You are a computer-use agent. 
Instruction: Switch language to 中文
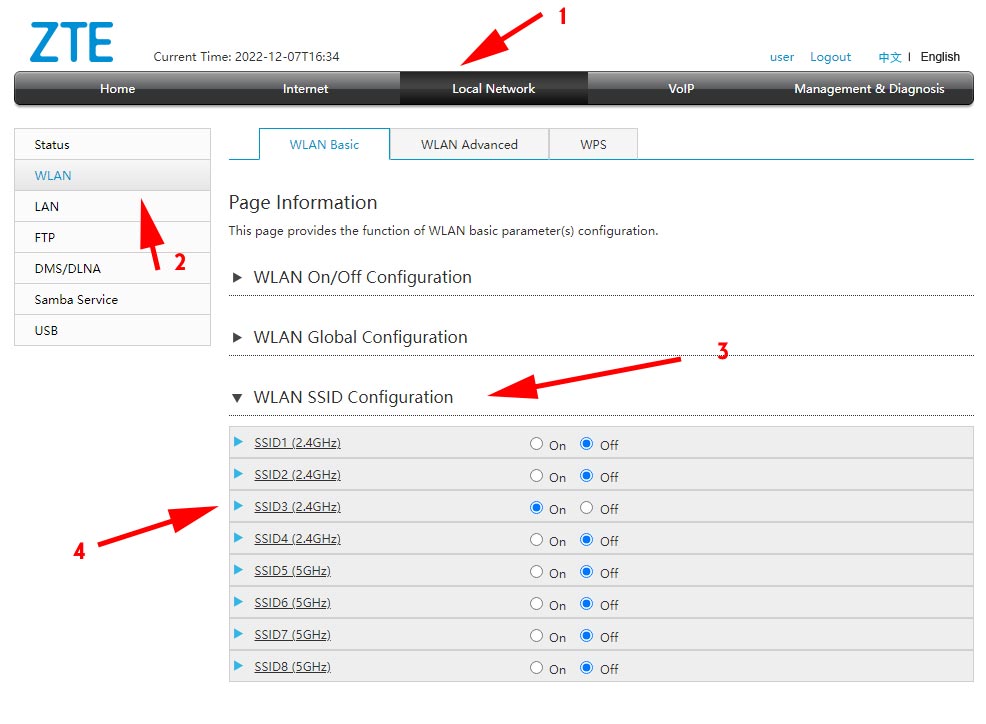coord(890,57)
